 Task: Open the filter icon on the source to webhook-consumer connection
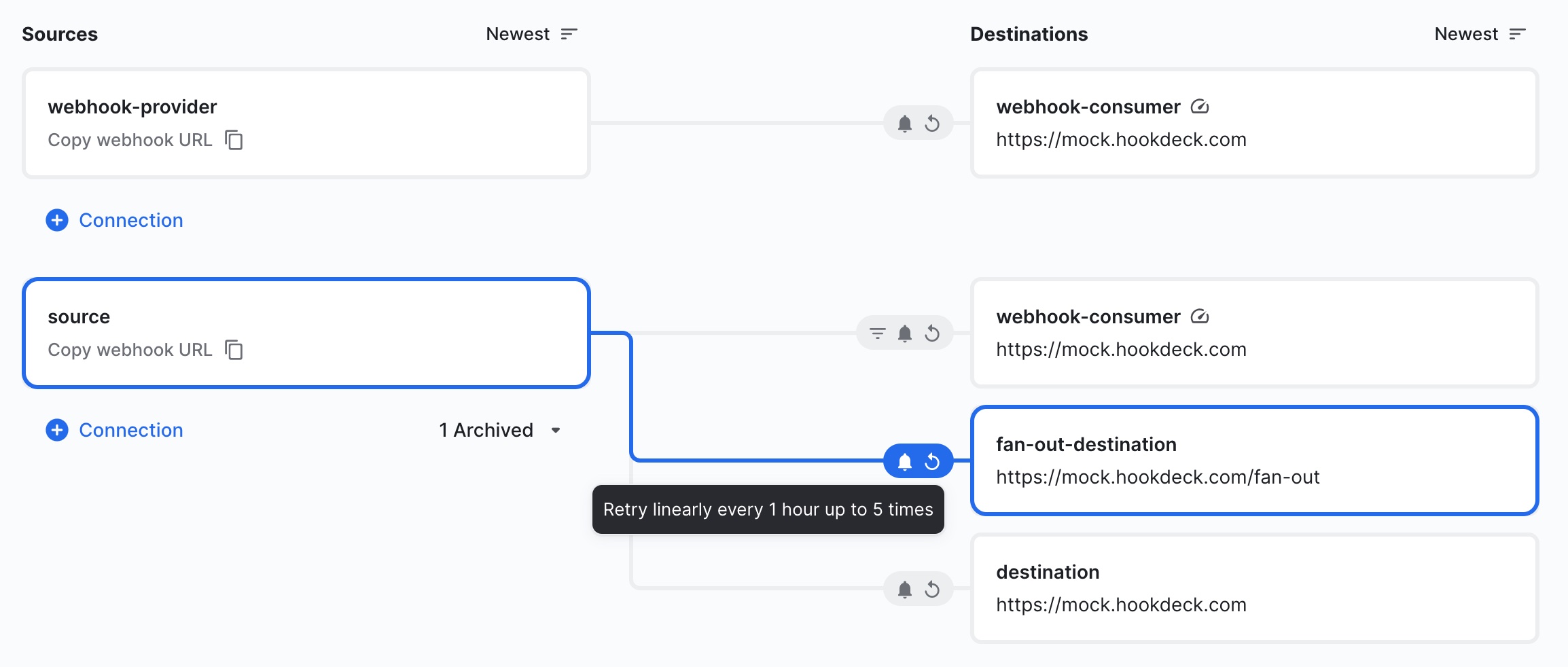[x=877, y=333]
